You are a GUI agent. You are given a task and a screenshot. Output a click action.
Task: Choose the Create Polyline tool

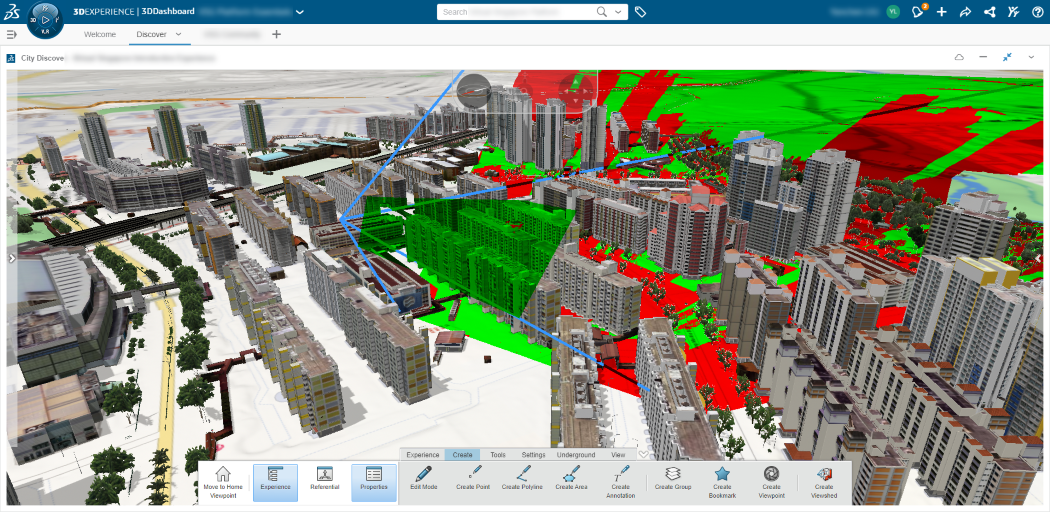pos(523,473)
